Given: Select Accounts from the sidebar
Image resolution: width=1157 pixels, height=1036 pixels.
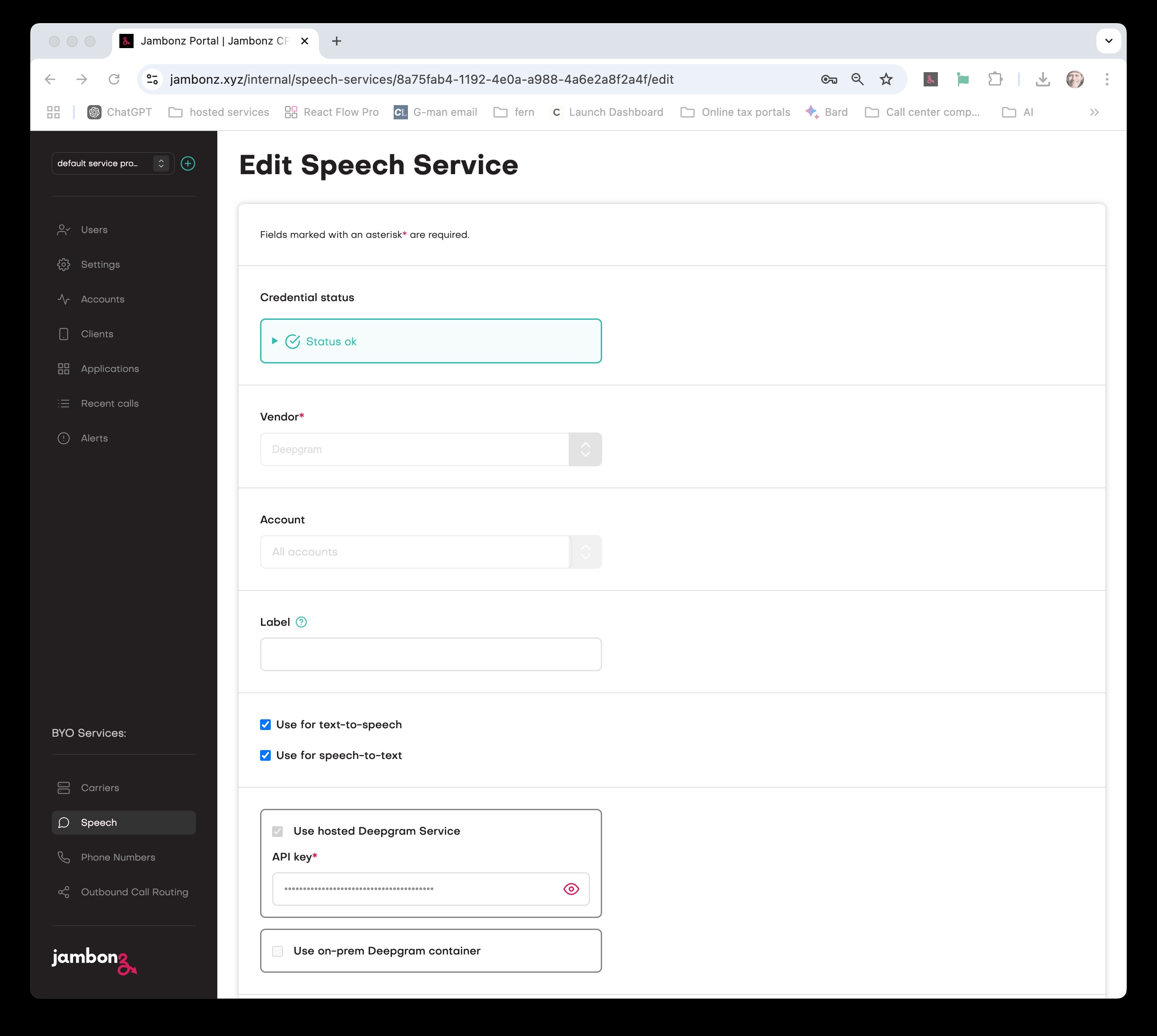Looking at the screenshot, I should [102, 299].
